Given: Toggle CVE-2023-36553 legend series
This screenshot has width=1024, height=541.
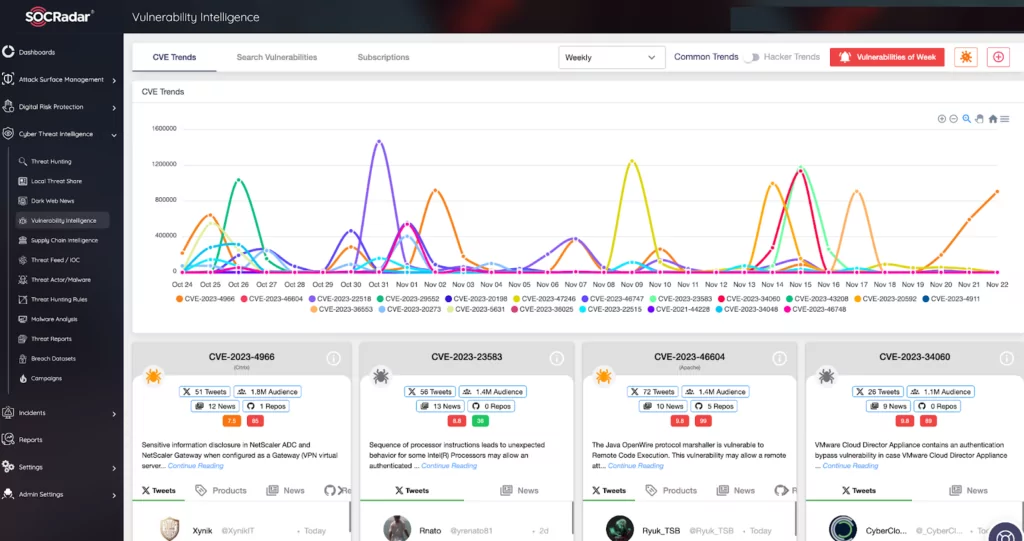Looking at the screenshot, I should click(x=342, y=309).
